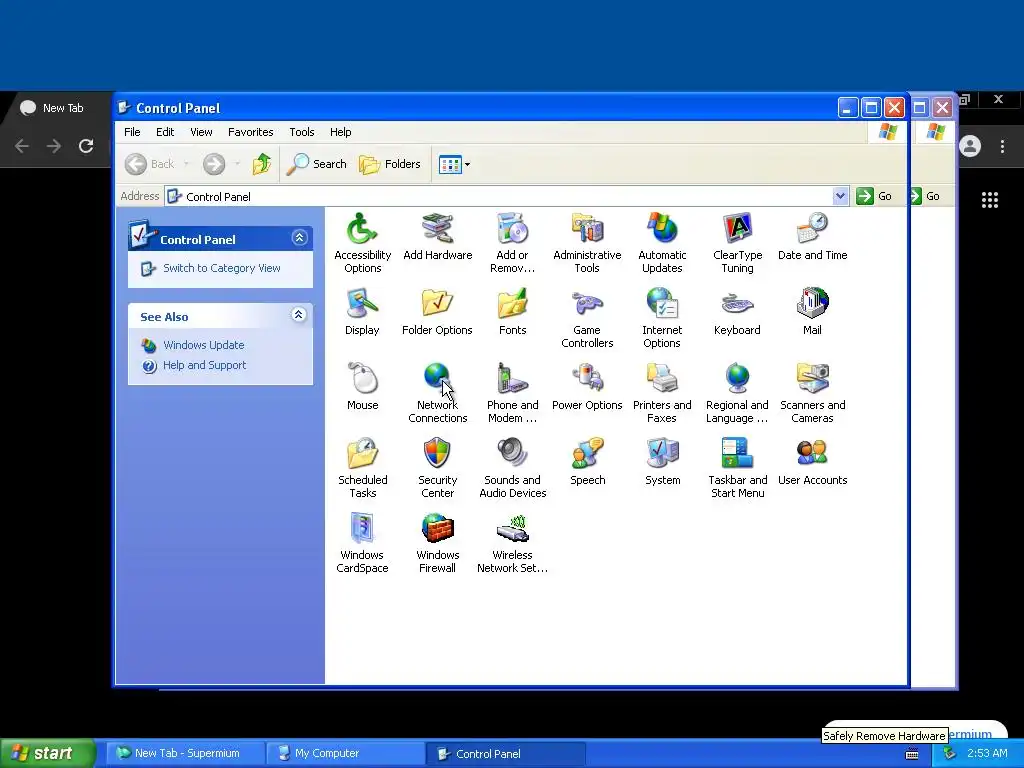The width and height of the screenshot is (1024, 768).
Task: Open the Views dropdown button
Action: coord(454,164)
